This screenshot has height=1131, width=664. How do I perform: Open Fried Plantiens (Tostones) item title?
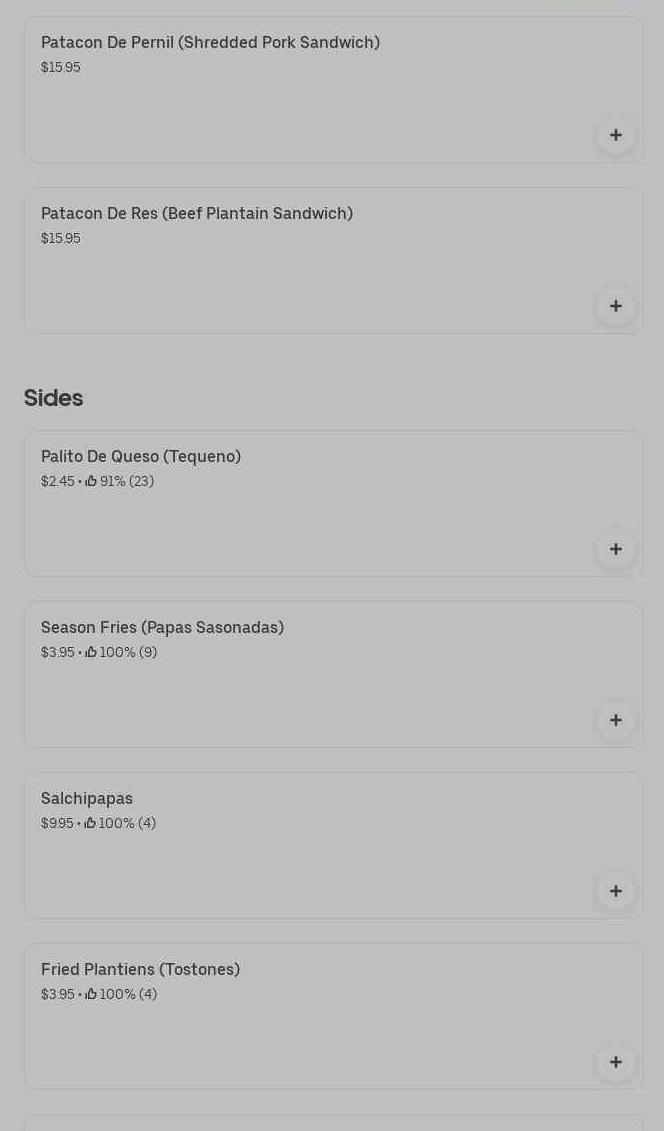click(140, 970)
